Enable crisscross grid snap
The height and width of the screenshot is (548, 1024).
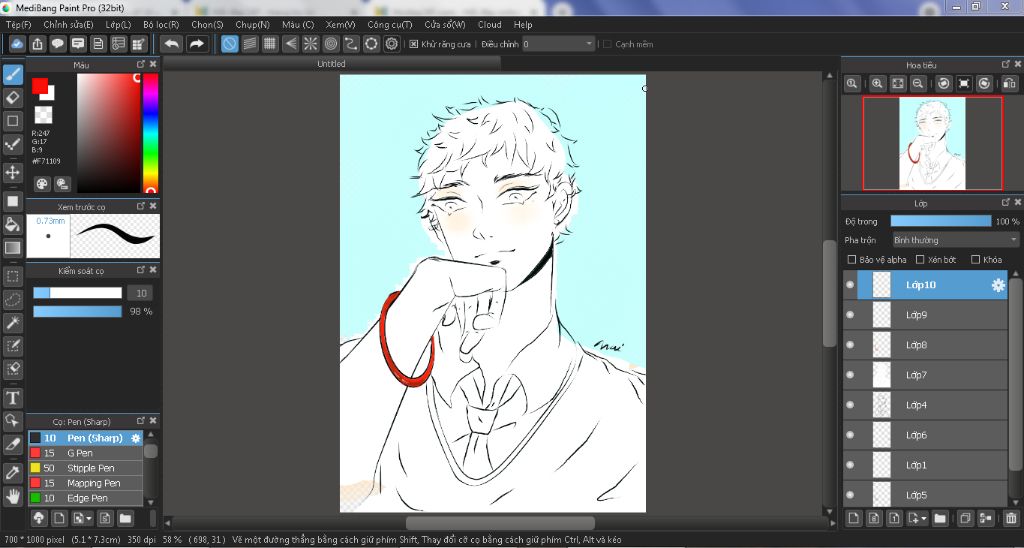[270, 44]
